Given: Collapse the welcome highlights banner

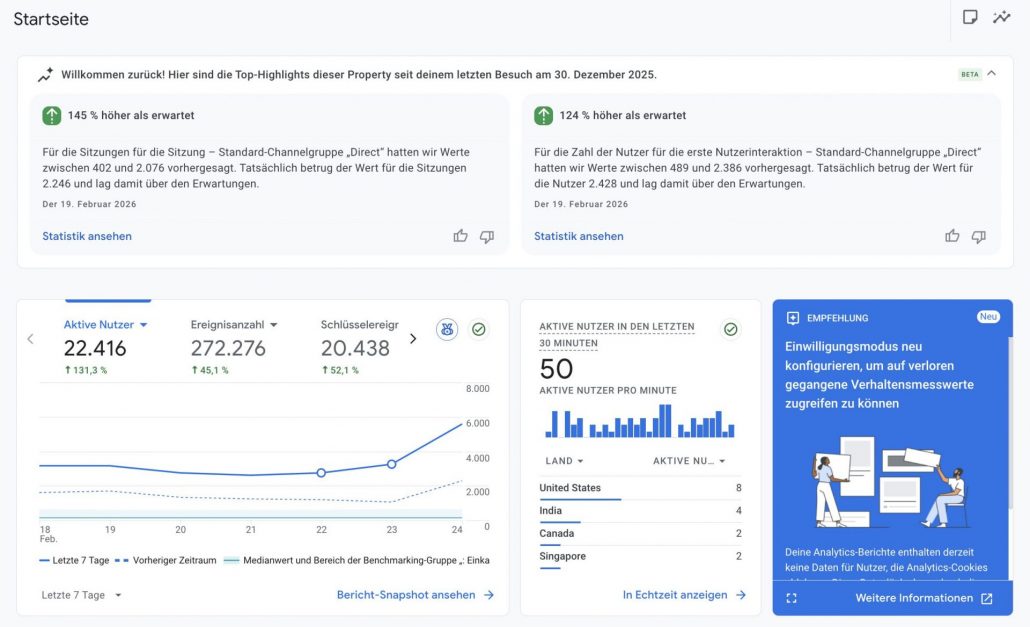Looking at the screenshot, I should pyautogui.click(x=991, y=73).
